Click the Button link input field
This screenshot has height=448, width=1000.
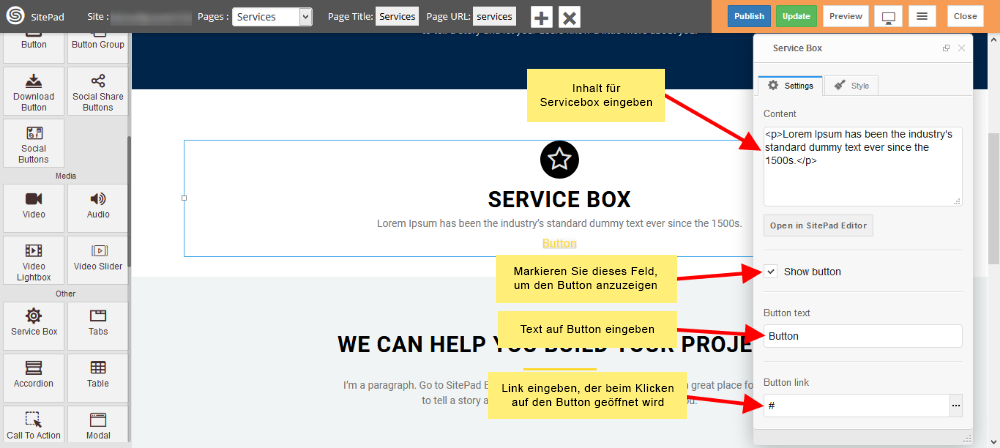pos(856,406)
